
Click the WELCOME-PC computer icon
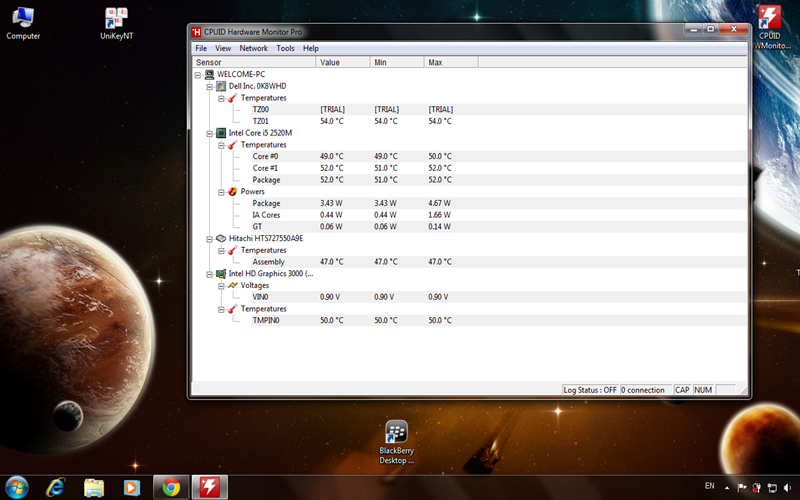pos(209,74)
